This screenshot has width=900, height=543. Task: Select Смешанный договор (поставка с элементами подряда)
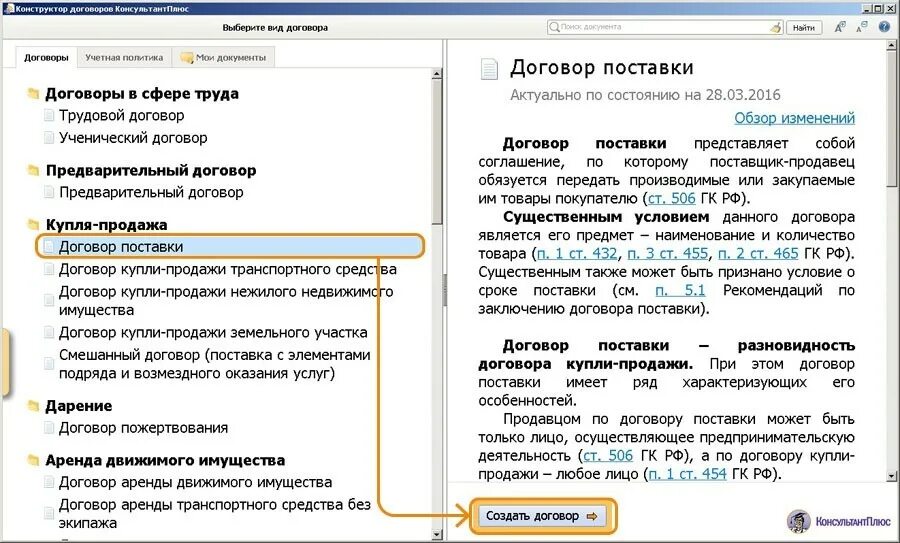click(x=214, y=364)
